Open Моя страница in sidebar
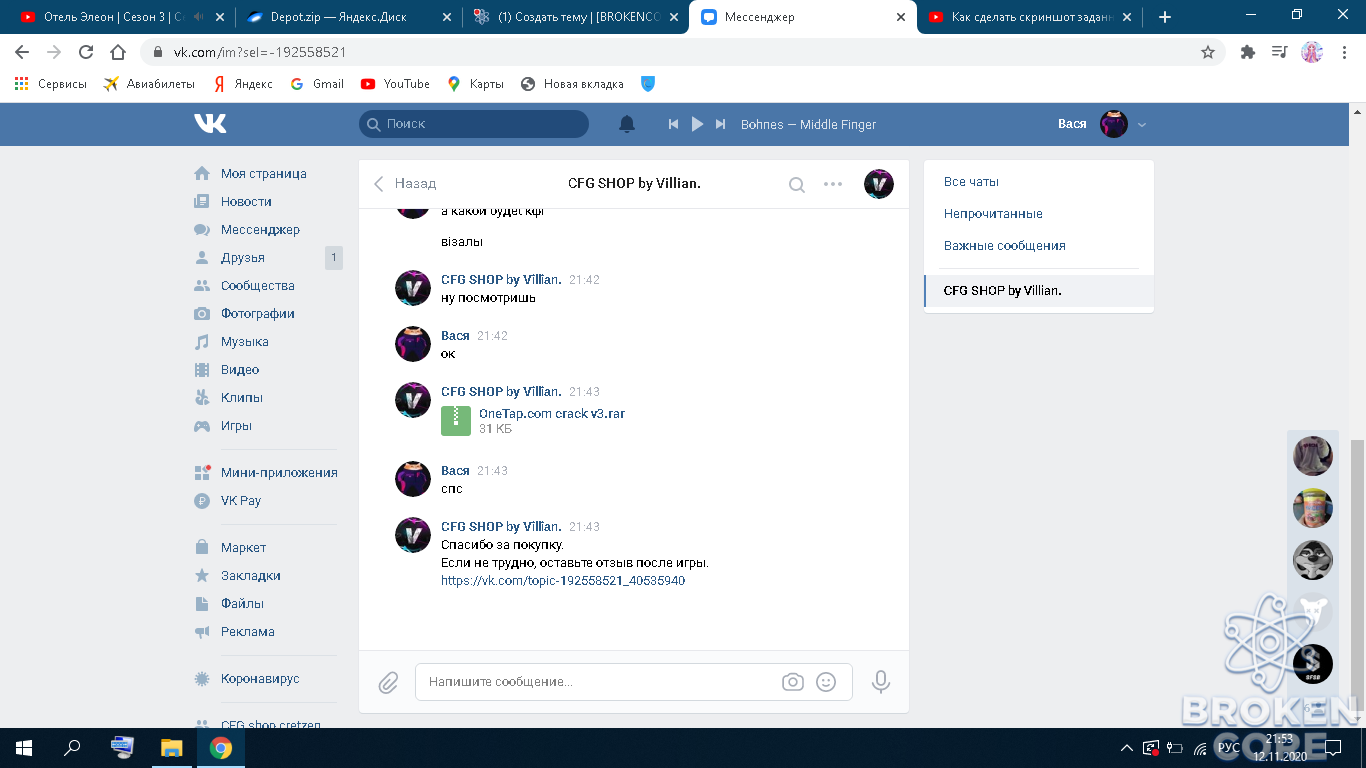 264,174
